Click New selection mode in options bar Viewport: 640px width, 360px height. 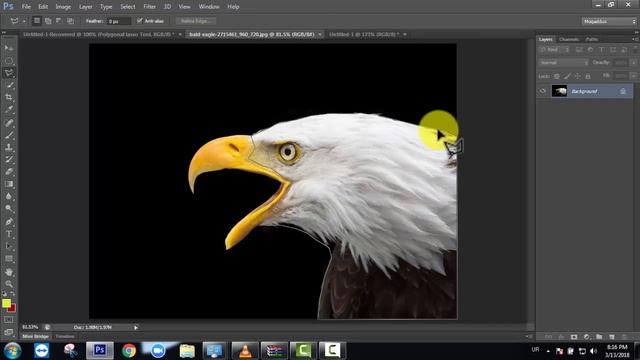point(37,21)
